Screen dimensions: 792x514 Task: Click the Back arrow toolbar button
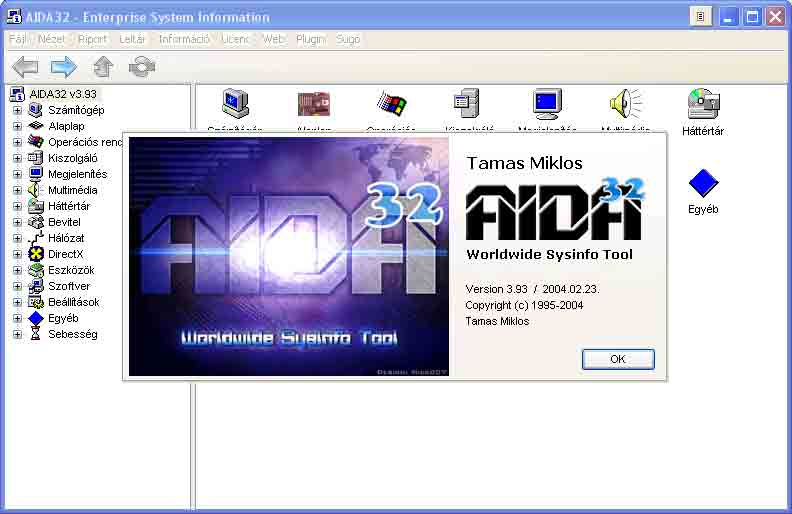coord(25,67)
